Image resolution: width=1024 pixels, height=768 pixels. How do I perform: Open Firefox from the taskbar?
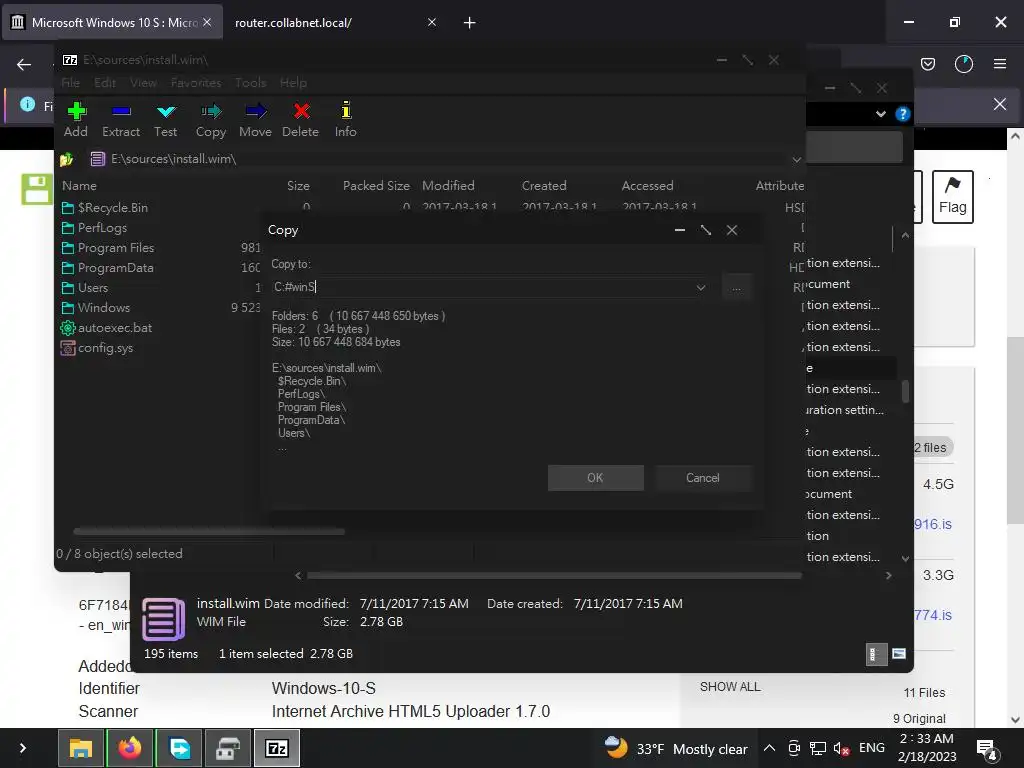(130, 748)
